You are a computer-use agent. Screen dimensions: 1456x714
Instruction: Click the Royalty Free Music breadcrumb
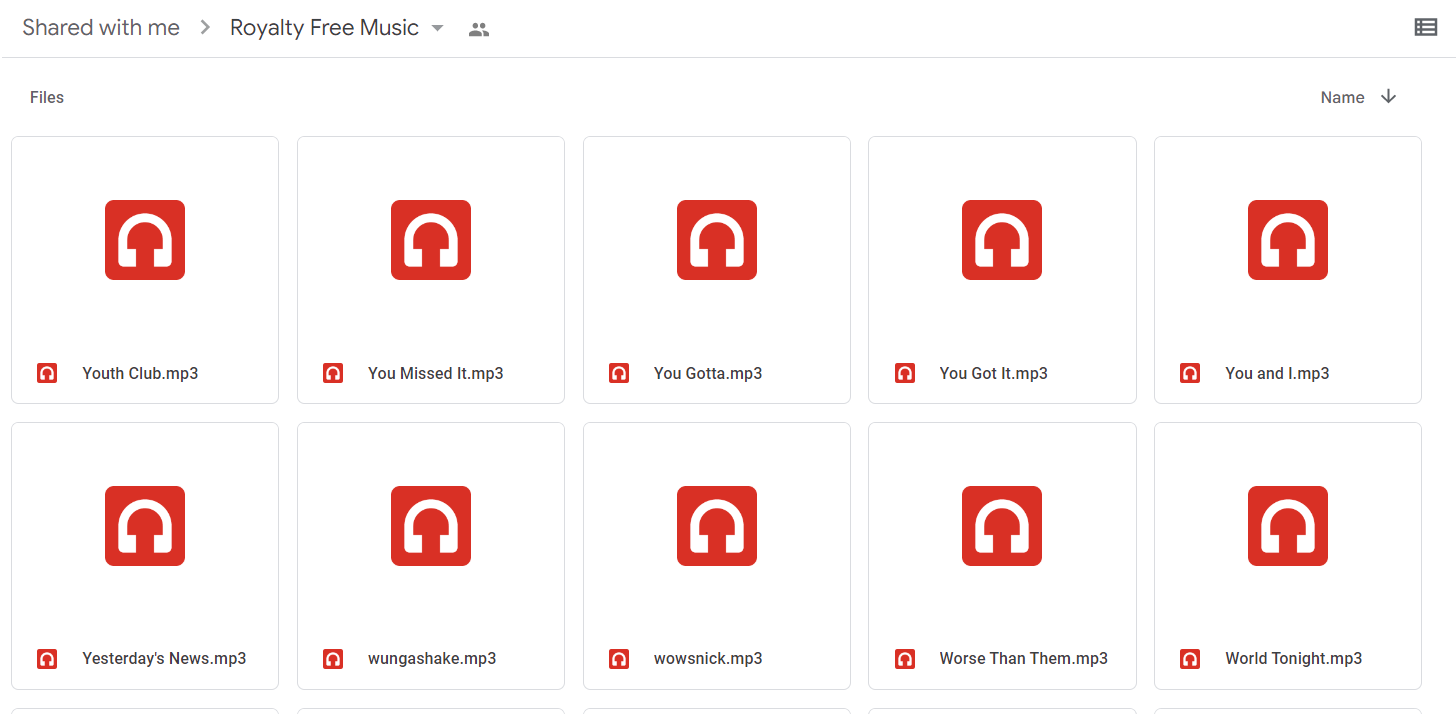[x=324, y=28]
